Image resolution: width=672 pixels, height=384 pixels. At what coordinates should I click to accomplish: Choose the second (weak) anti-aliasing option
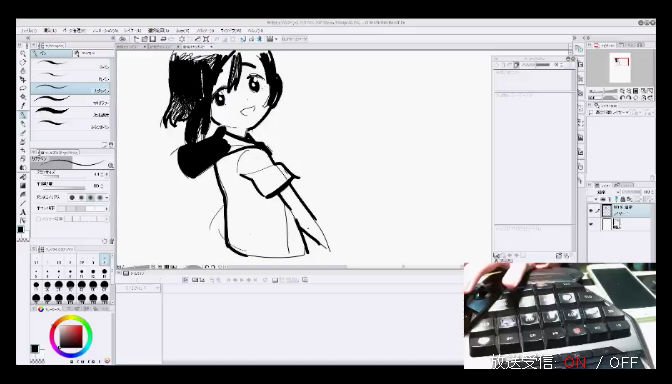coord(81,198)
